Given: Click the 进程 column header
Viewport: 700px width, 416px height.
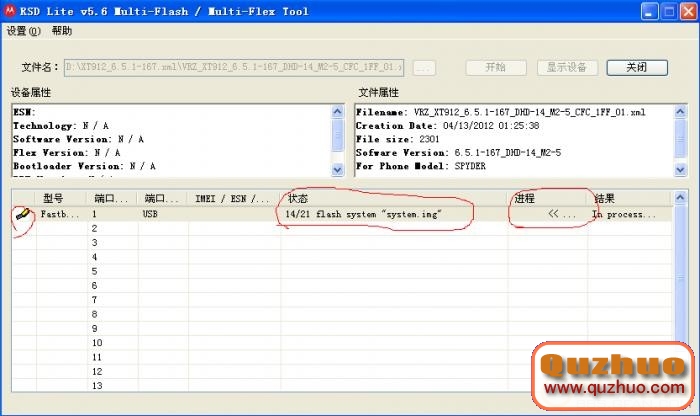Looking at the screenshot, I should click(547, 198).
